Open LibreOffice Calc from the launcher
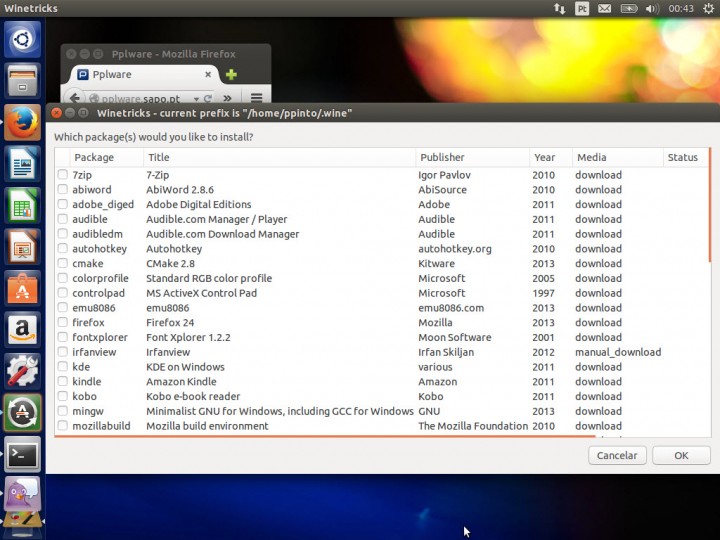This screenshot has width=720, height=540. click(x=22, y=205)
